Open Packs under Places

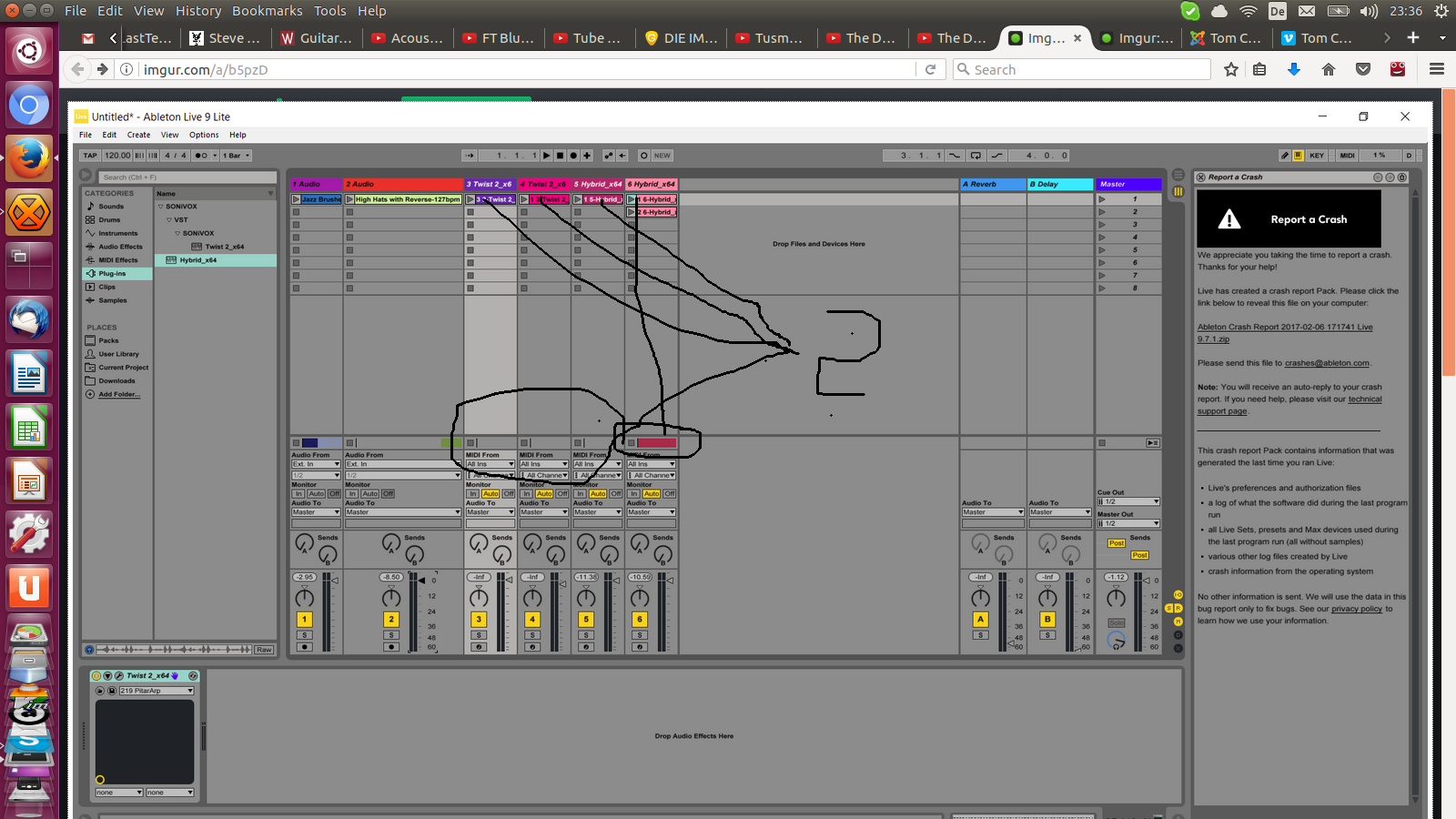click(108, 340)
